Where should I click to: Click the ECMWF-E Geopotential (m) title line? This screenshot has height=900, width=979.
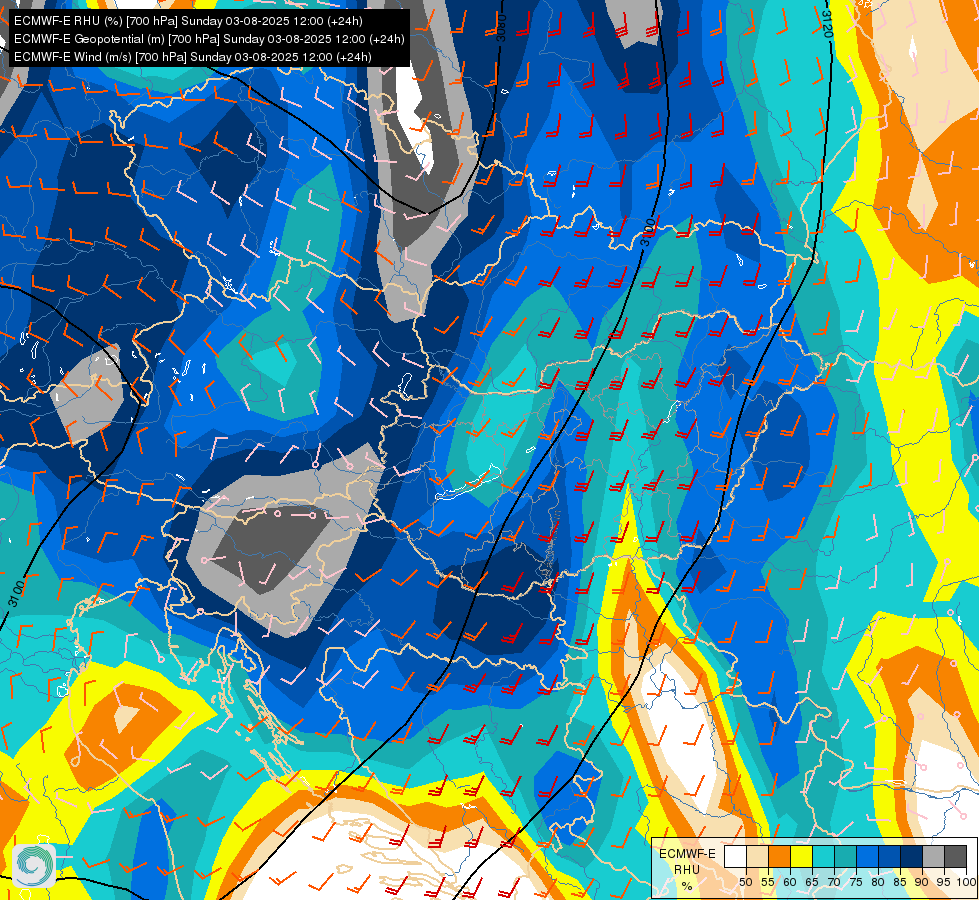coord(209,39)
